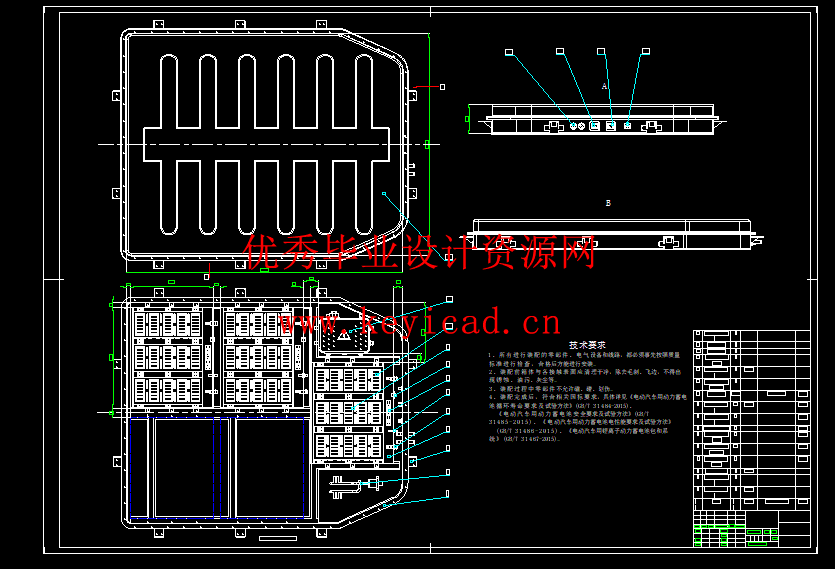Image resolution: width=835 pixels, height=569 pixels.
Task: Select the red leader callout box beside top view
Action: click(x=442, y=87)
